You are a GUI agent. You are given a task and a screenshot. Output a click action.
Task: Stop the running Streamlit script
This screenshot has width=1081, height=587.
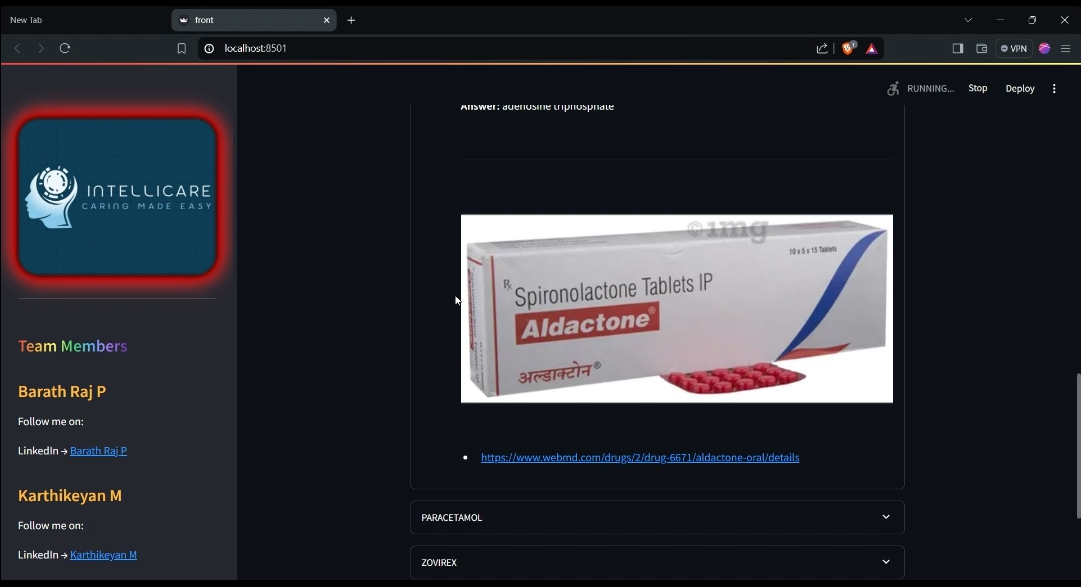978,88
